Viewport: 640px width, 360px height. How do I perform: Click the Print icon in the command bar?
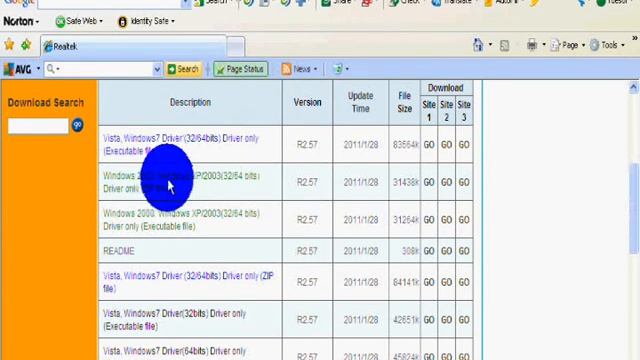pyautogui.click(x=532, y=44)
